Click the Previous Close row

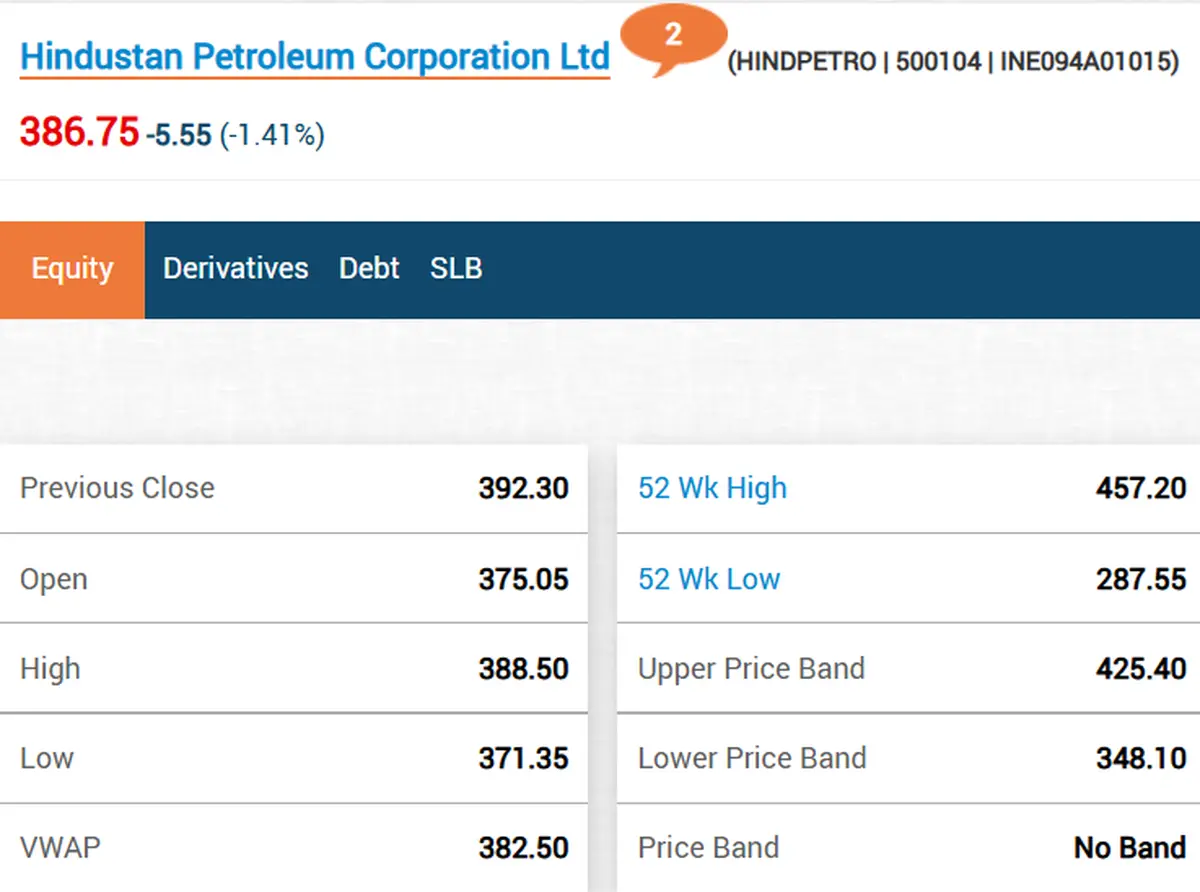pyautogui.click(x=293, y=488)
